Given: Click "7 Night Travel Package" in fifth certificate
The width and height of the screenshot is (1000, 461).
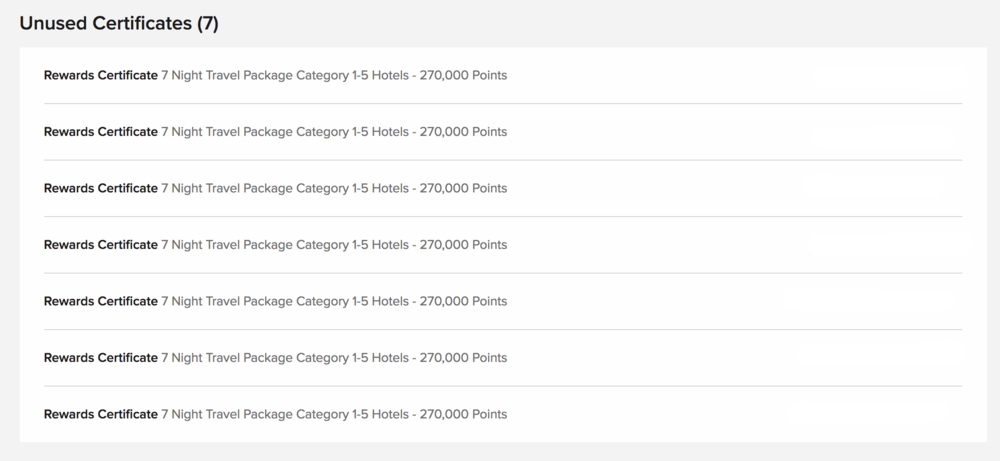Looking at the screenshot, I should click(x=227, y=301).
